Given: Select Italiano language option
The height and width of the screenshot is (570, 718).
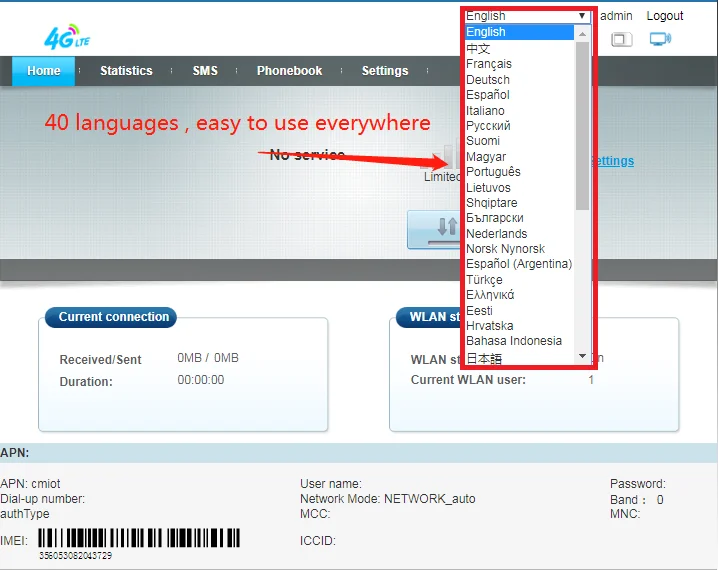Looking at the screenshot, I should click(519, 111).
